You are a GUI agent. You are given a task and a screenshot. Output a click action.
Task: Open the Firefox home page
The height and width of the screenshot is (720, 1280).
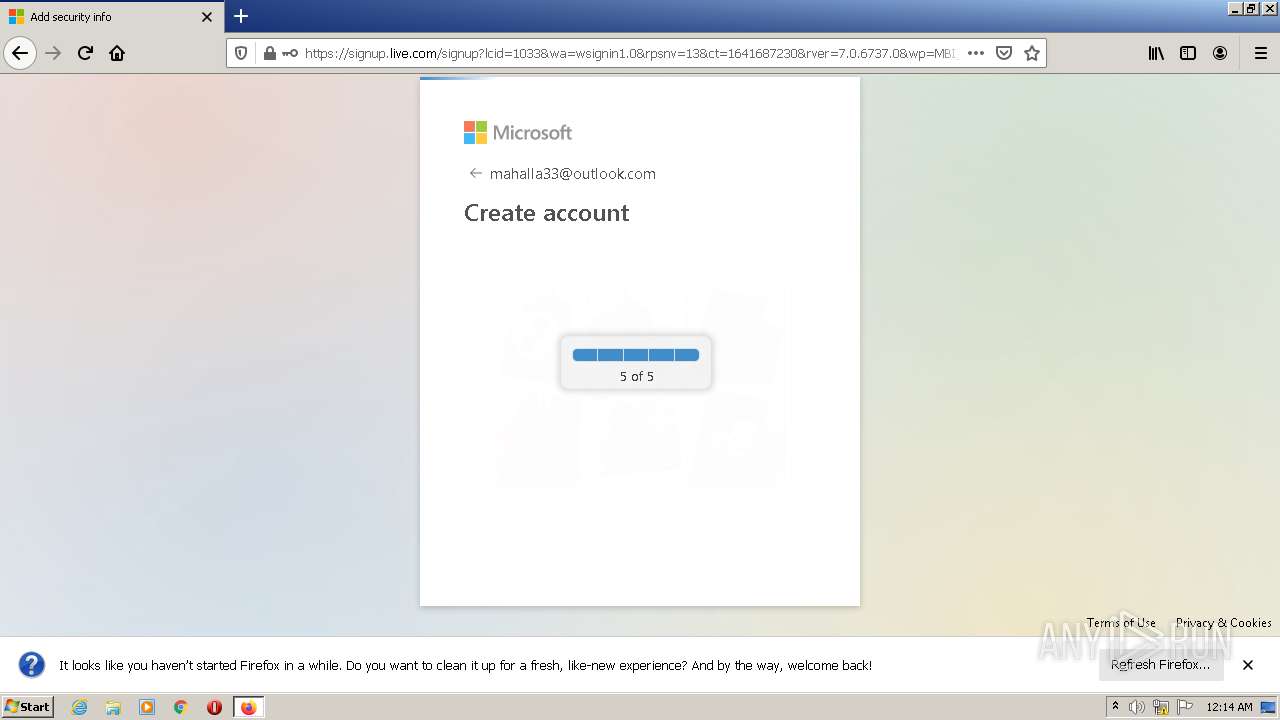117,53
